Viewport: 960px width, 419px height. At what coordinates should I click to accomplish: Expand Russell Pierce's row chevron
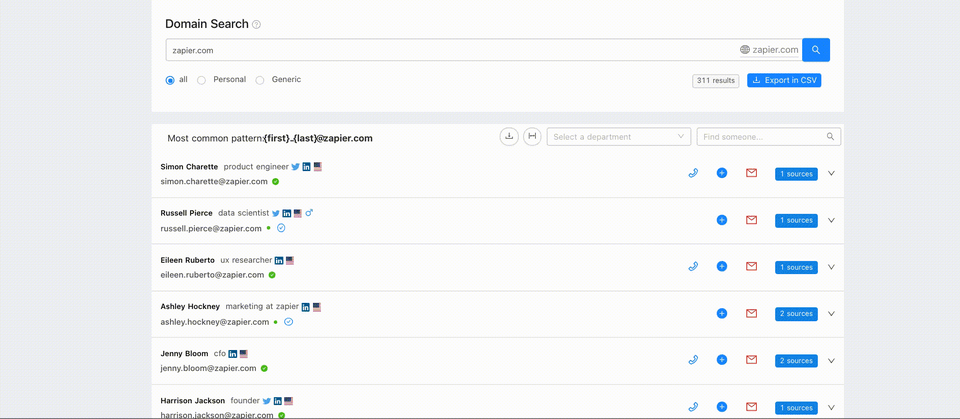[x=831, y=220]
